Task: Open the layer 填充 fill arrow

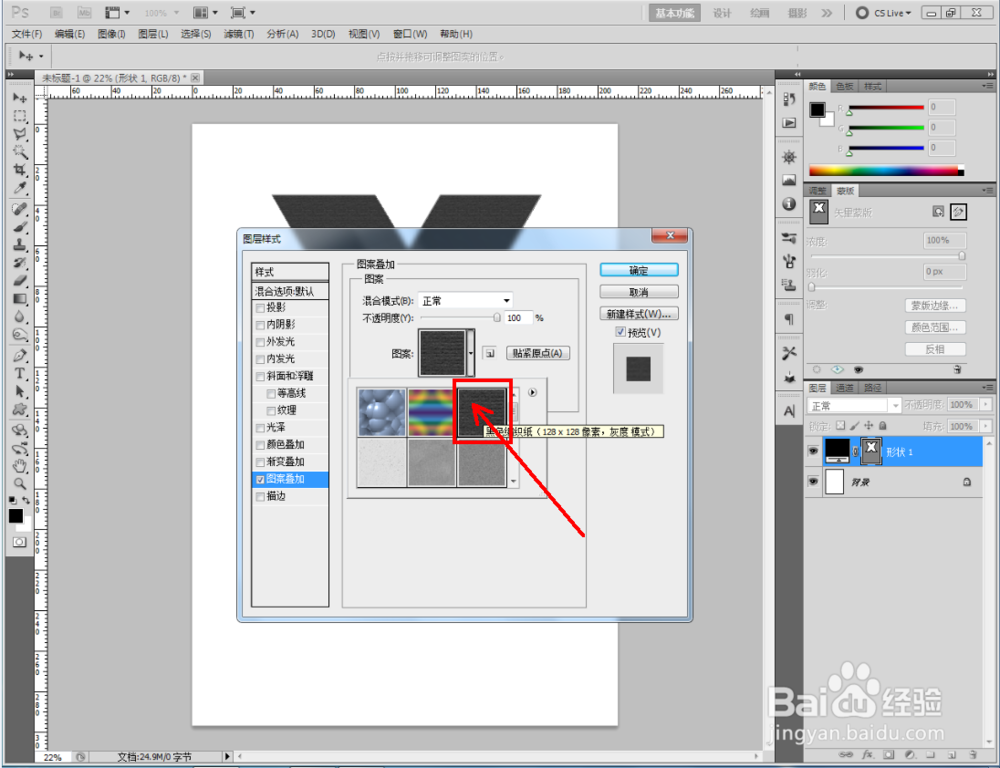Action: click(987, 425)
